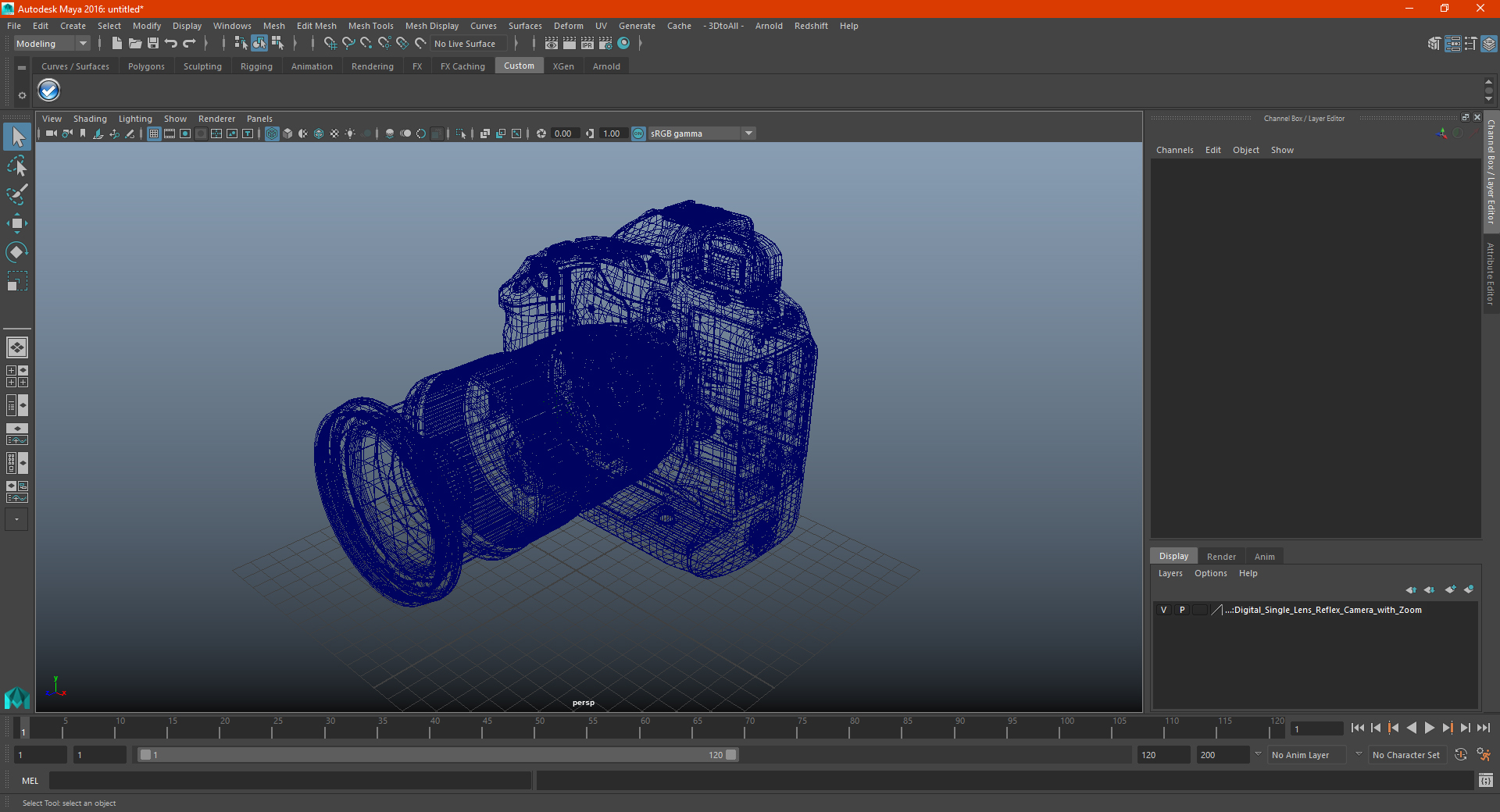1500x812 pixels.
Task: Open the Mesh Tools menu
Action: 370,26
